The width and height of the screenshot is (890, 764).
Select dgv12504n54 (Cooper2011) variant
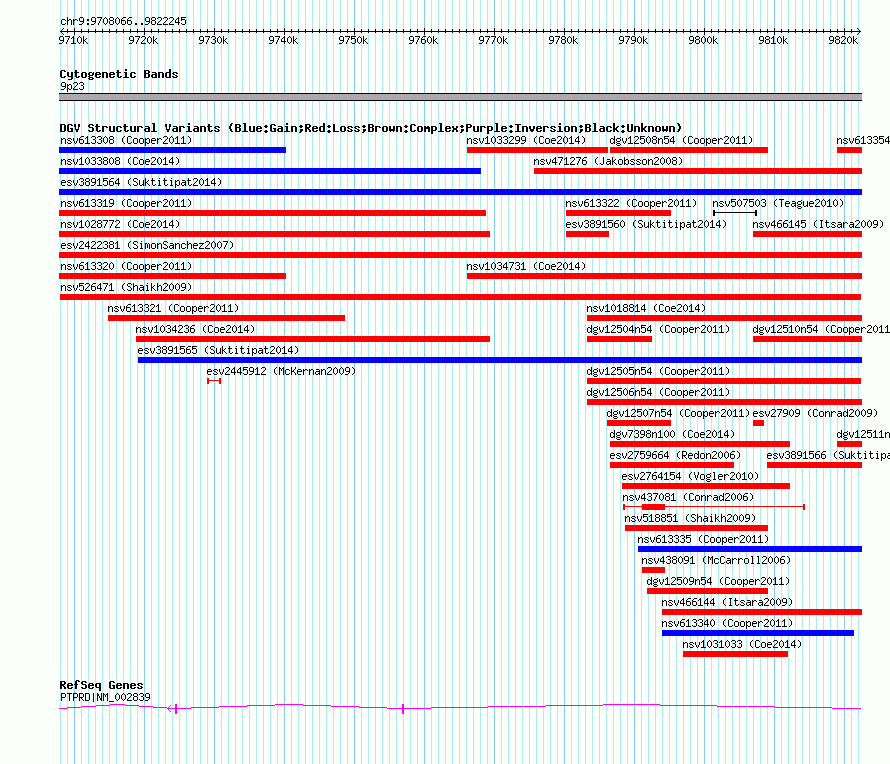click(x=658, y=329)
